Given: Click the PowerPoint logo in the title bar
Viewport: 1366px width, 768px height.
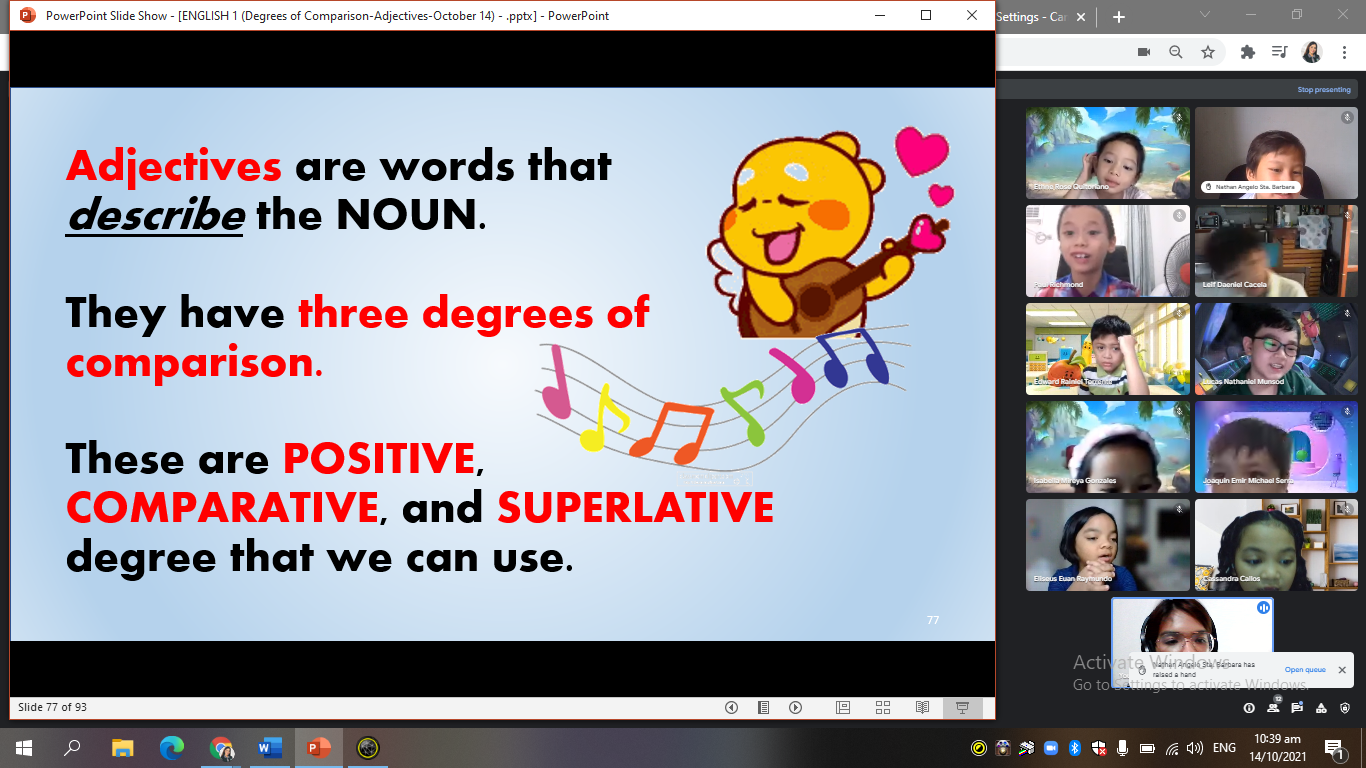Looking at the screenshot, I should (27, 15).
